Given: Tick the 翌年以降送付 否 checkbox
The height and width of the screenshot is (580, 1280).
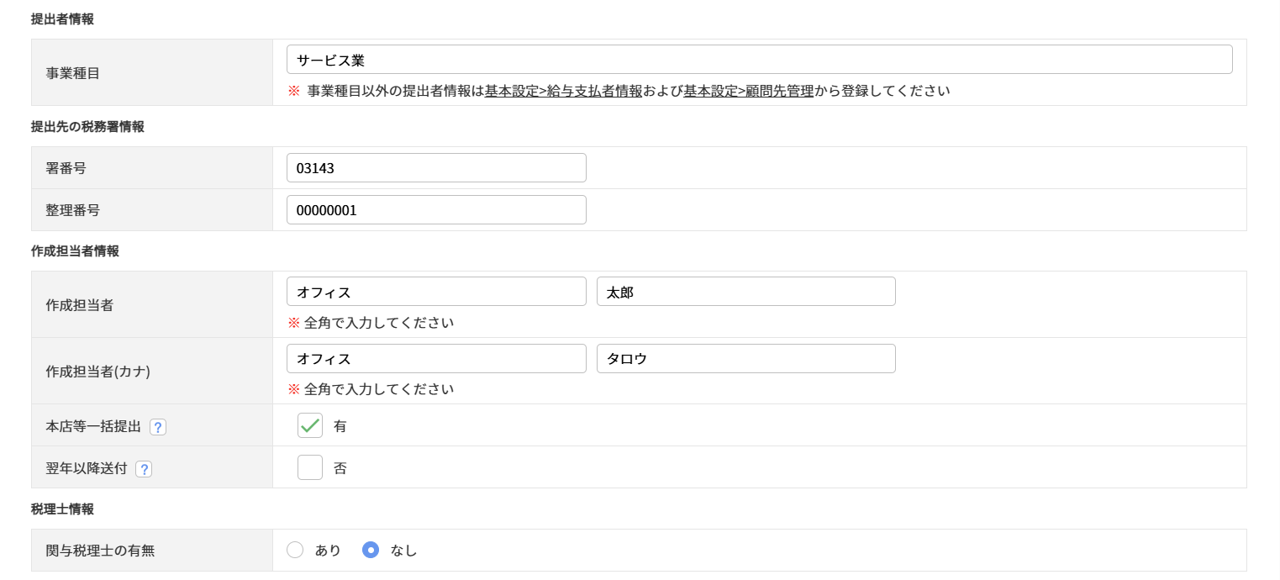Looking at the screenshot, I should coord(310,468).
